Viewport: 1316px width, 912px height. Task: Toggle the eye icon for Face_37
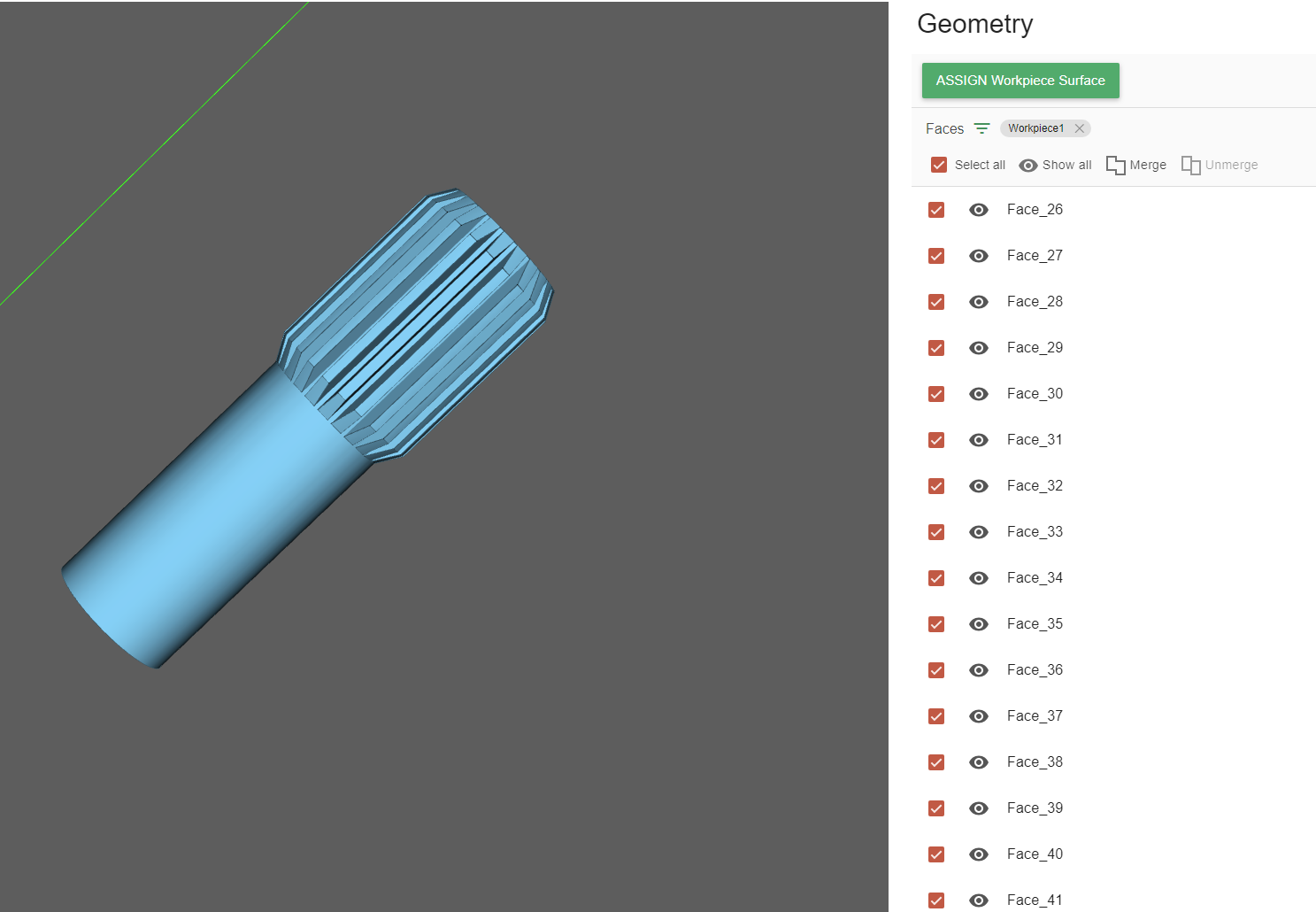[x=978, y=716]
